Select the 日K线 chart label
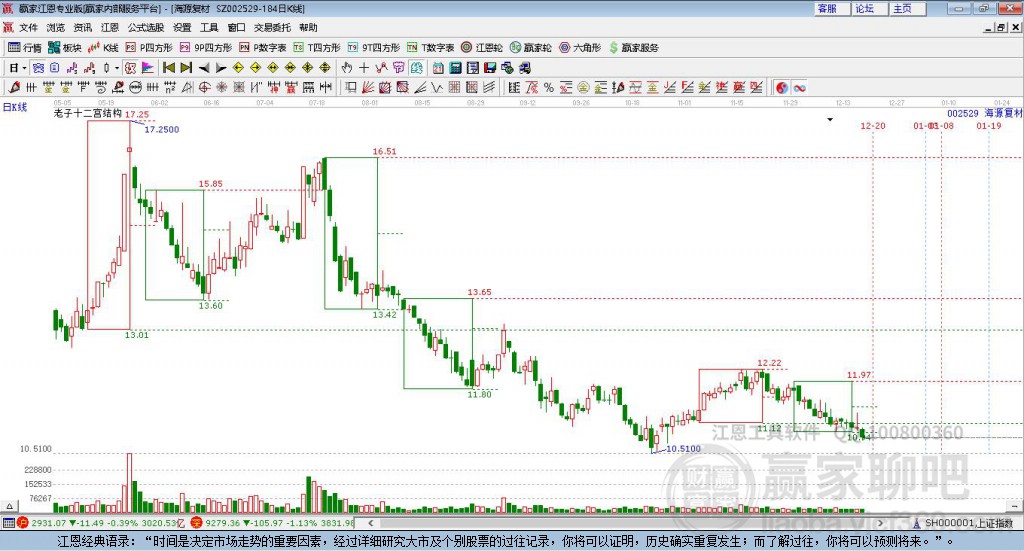1024x551 pixels. 14,107
